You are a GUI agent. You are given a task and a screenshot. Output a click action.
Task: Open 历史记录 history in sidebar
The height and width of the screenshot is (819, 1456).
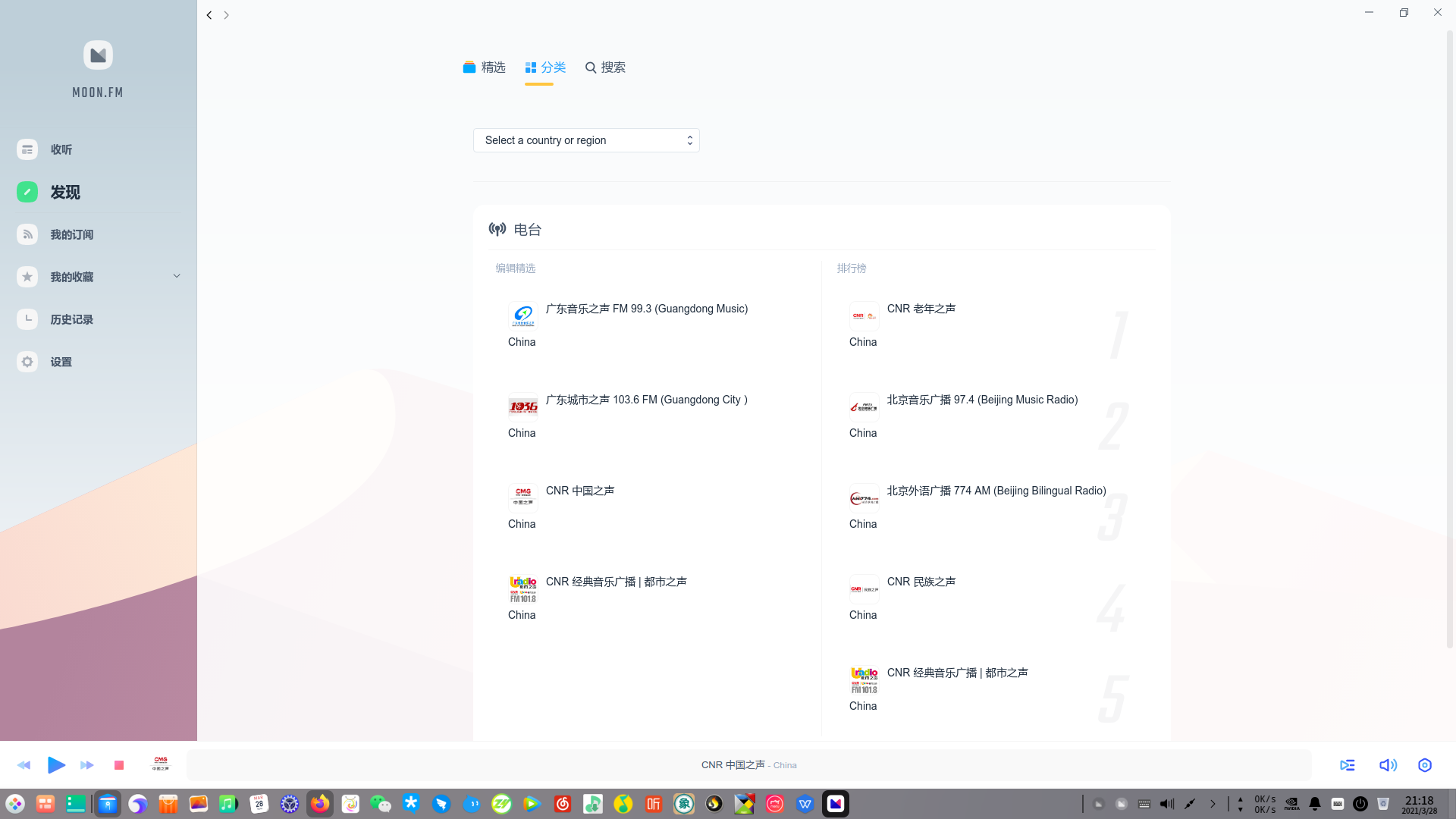click(x=71, y=319)
